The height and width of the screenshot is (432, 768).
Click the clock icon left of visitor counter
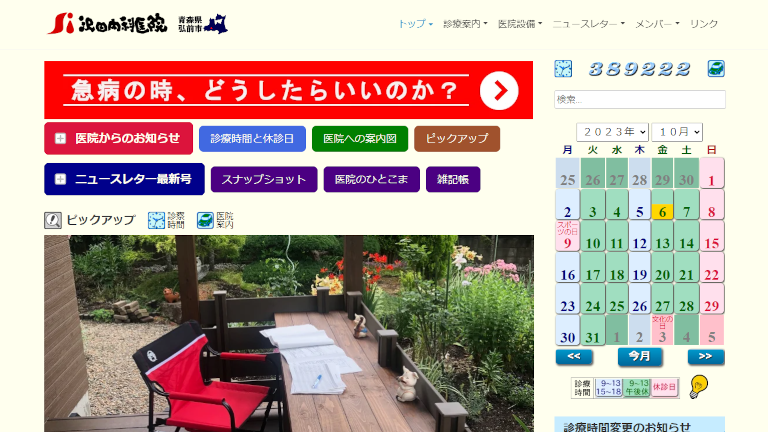point(563,69)
